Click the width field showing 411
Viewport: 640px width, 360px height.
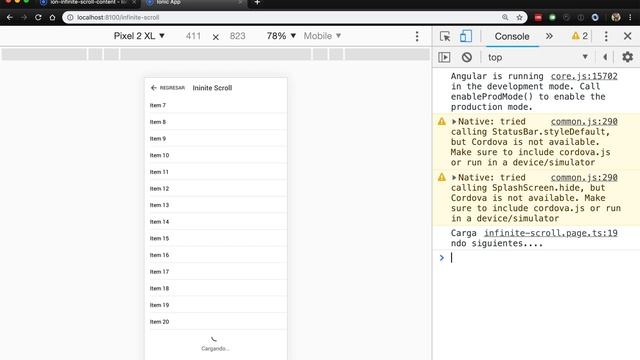[193, 36]
